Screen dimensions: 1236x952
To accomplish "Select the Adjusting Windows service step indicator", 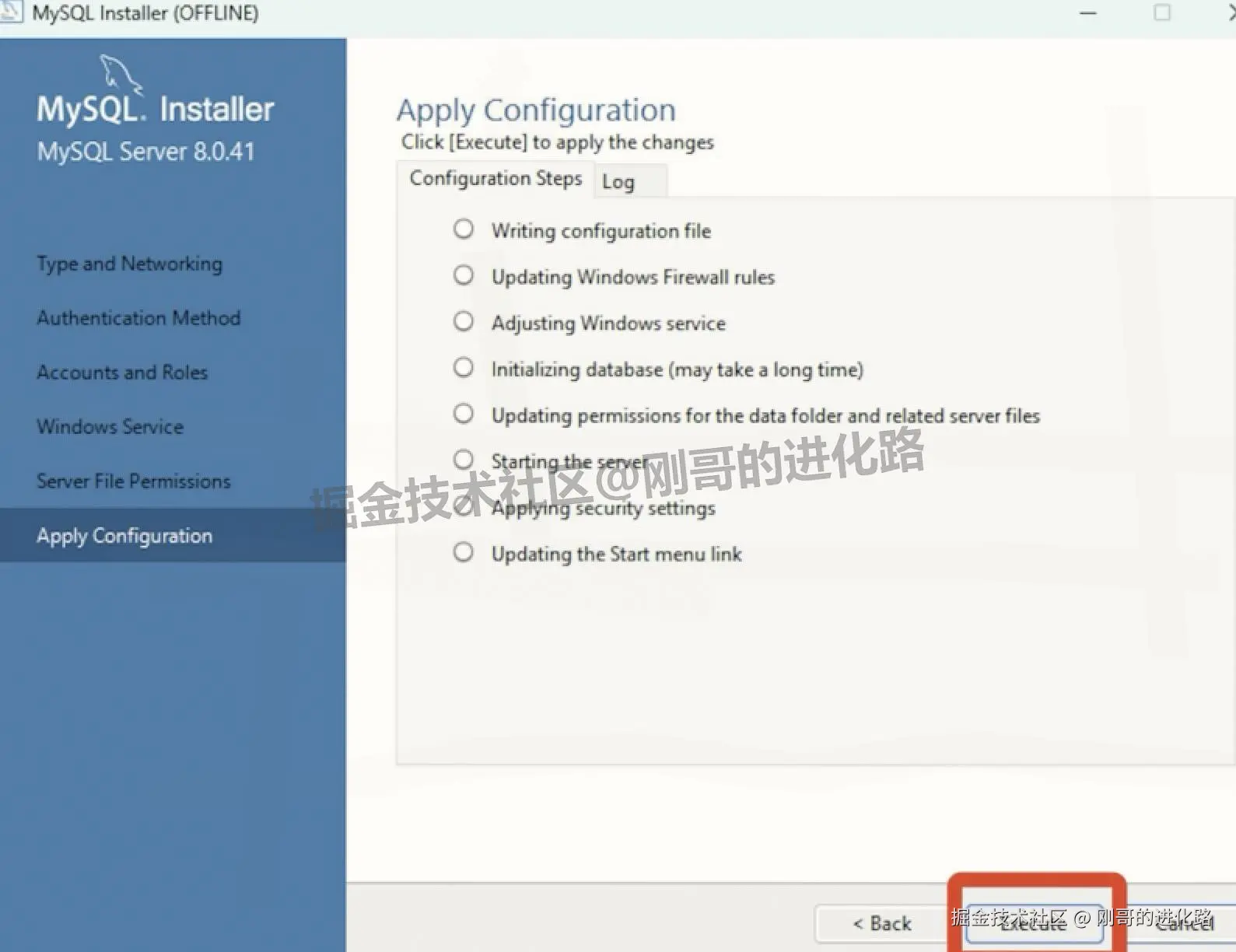I will (x=464, y=321).
